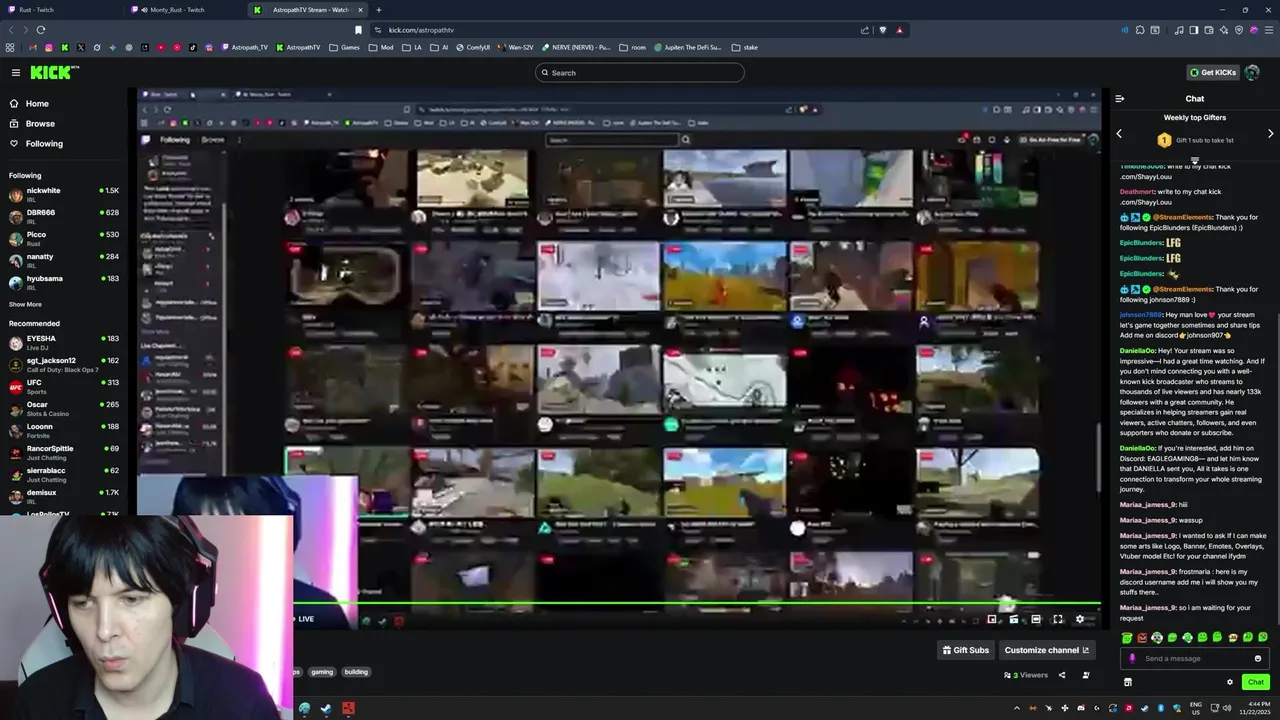Screen dimensions: 1280x720
Task: Go back in browser history
Action: click(11, 30)
